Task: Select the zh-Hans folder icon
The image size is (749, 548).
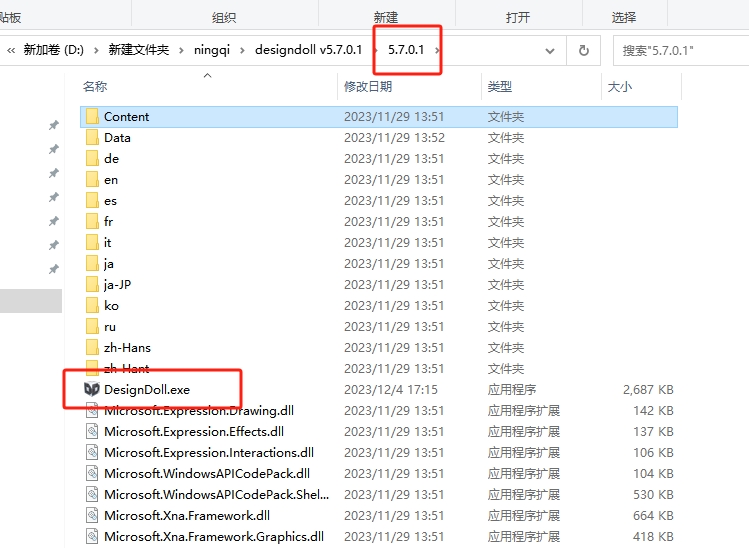Action: tap(92, 348)
